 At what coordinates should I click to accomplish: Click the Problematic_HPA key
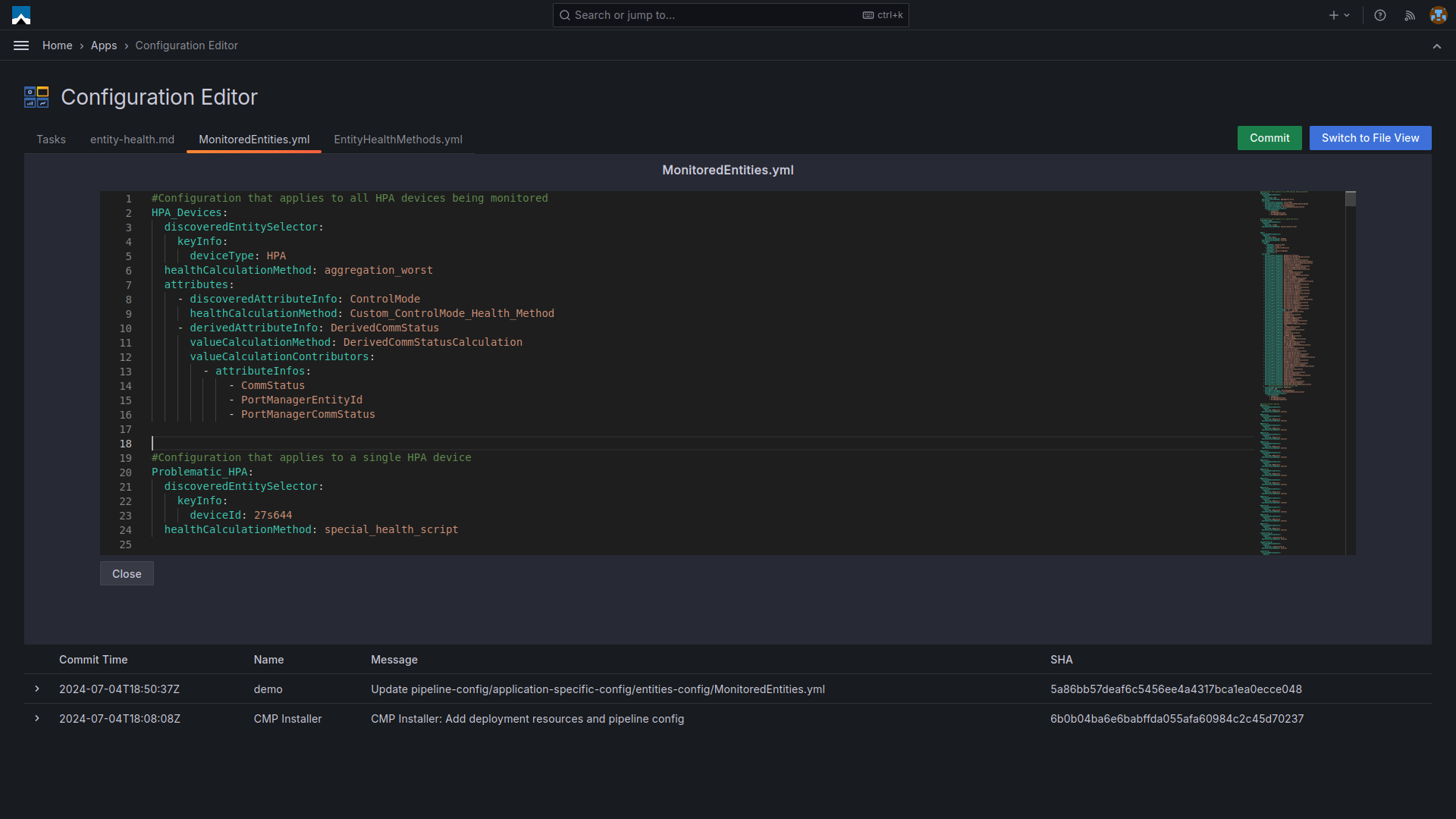[199, 472]
